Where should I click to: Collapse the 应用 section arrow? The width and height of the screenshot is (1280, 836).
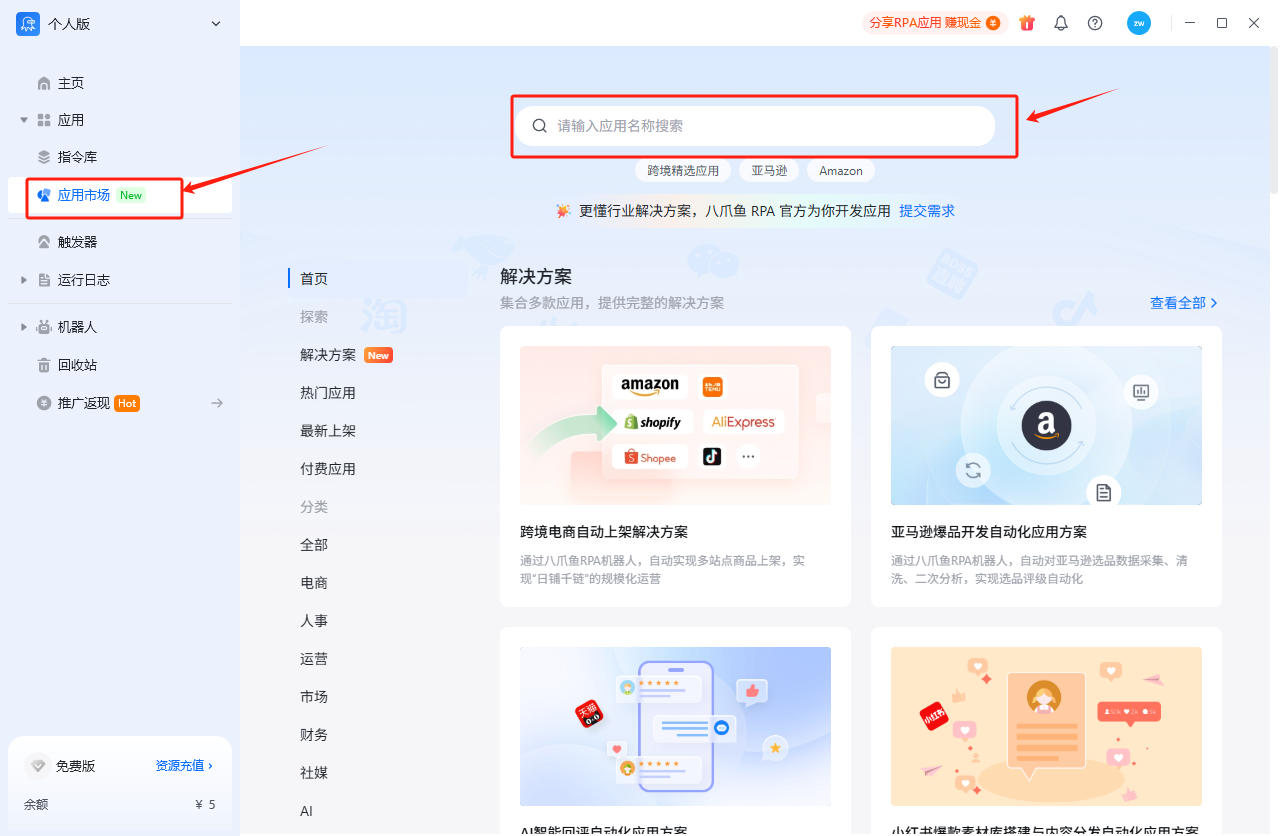click(x=24, y=120)
